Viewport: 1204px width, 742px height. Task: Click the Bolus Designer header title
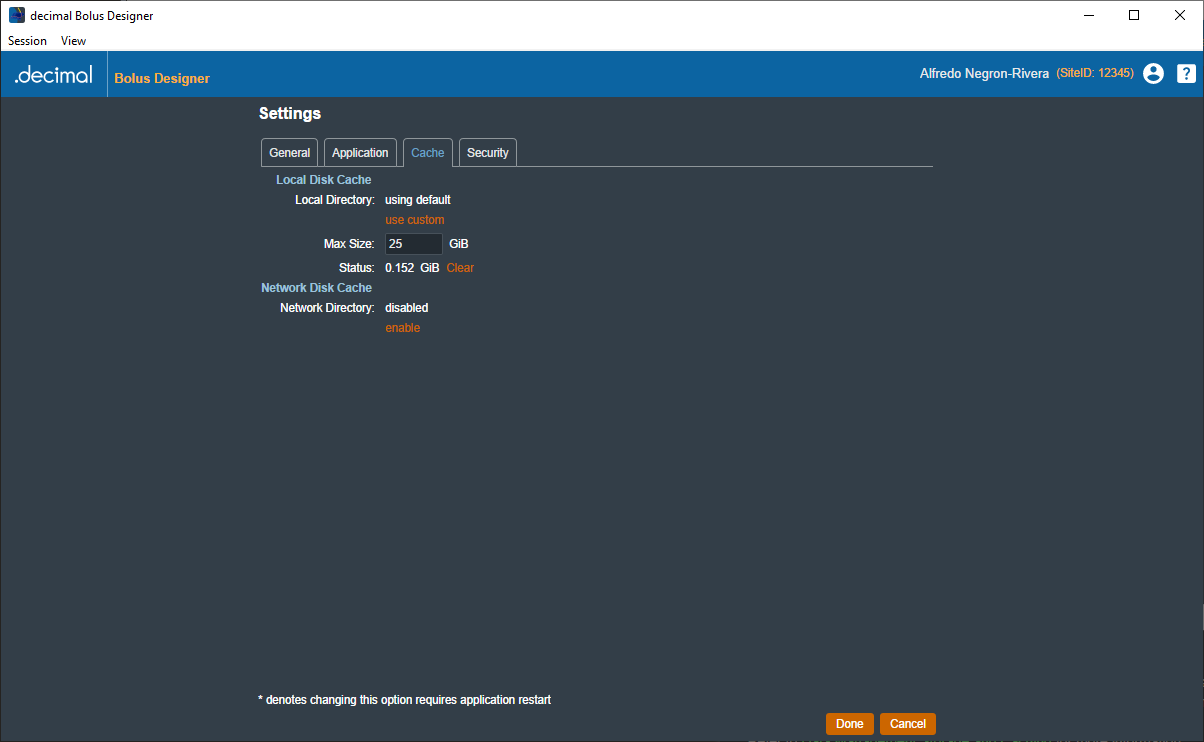[162, 78]
